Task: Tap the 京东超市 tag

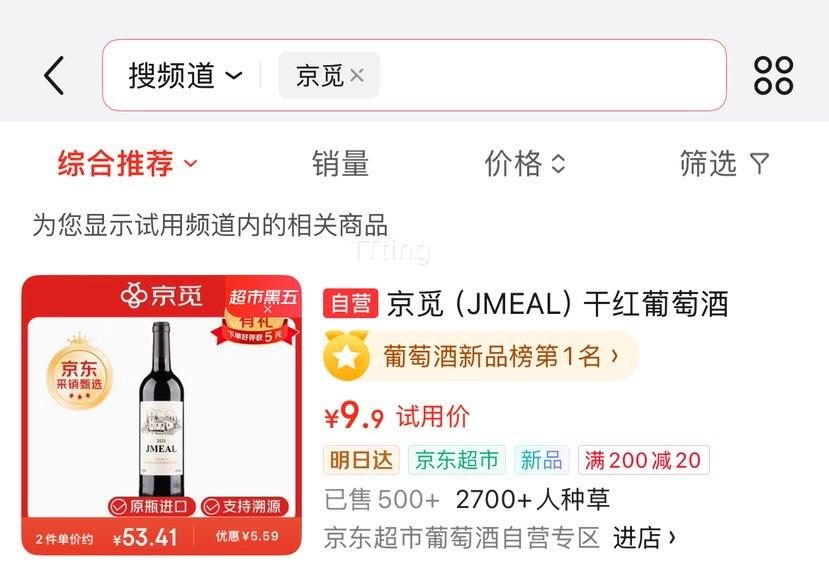Action: coord(457,460)
